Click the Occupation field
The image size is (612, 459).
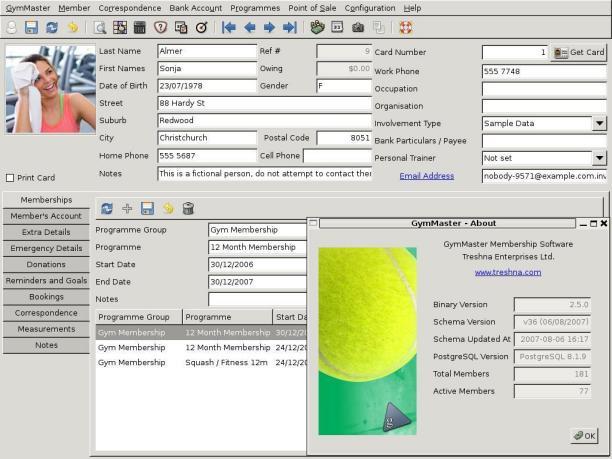[544, 89]
